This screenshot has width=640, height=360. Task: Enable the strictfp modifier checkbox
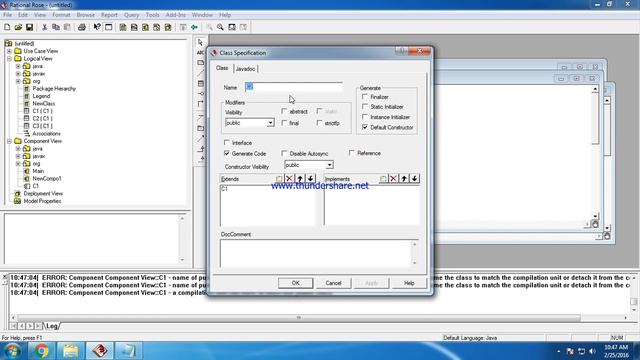pos(319,123)
